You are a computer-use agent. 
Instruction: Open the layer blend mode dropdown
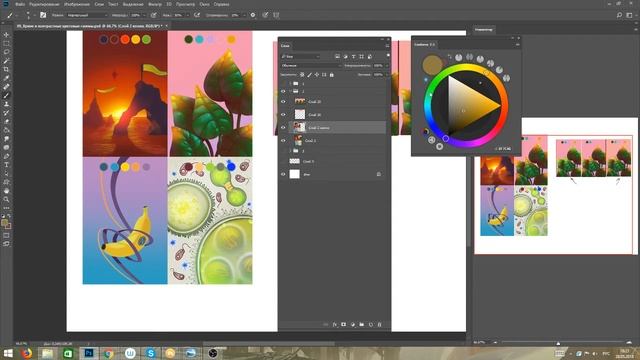(311, 65)
